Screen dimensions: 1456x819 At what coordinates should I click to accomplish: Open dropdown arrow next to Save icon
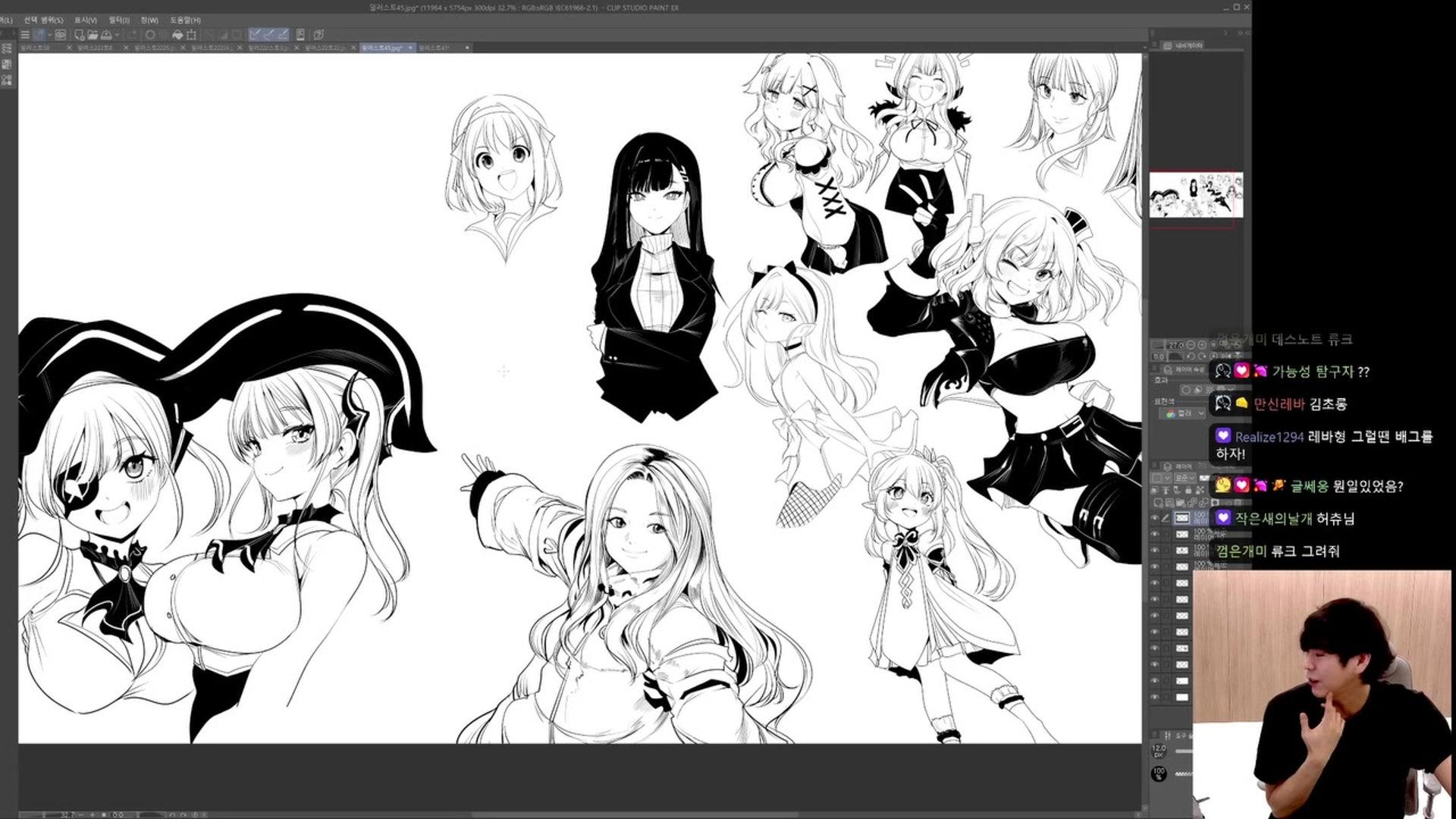point(117,34)
